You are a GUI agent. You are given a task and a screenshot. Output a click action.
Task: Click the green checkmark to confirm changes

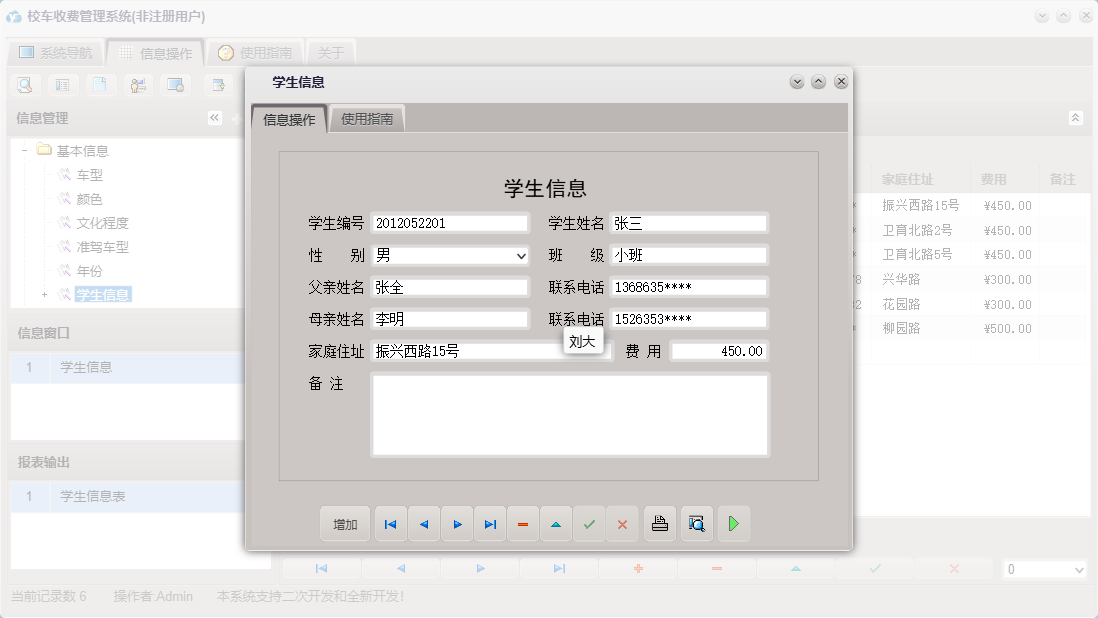click(x=589, y=523)
